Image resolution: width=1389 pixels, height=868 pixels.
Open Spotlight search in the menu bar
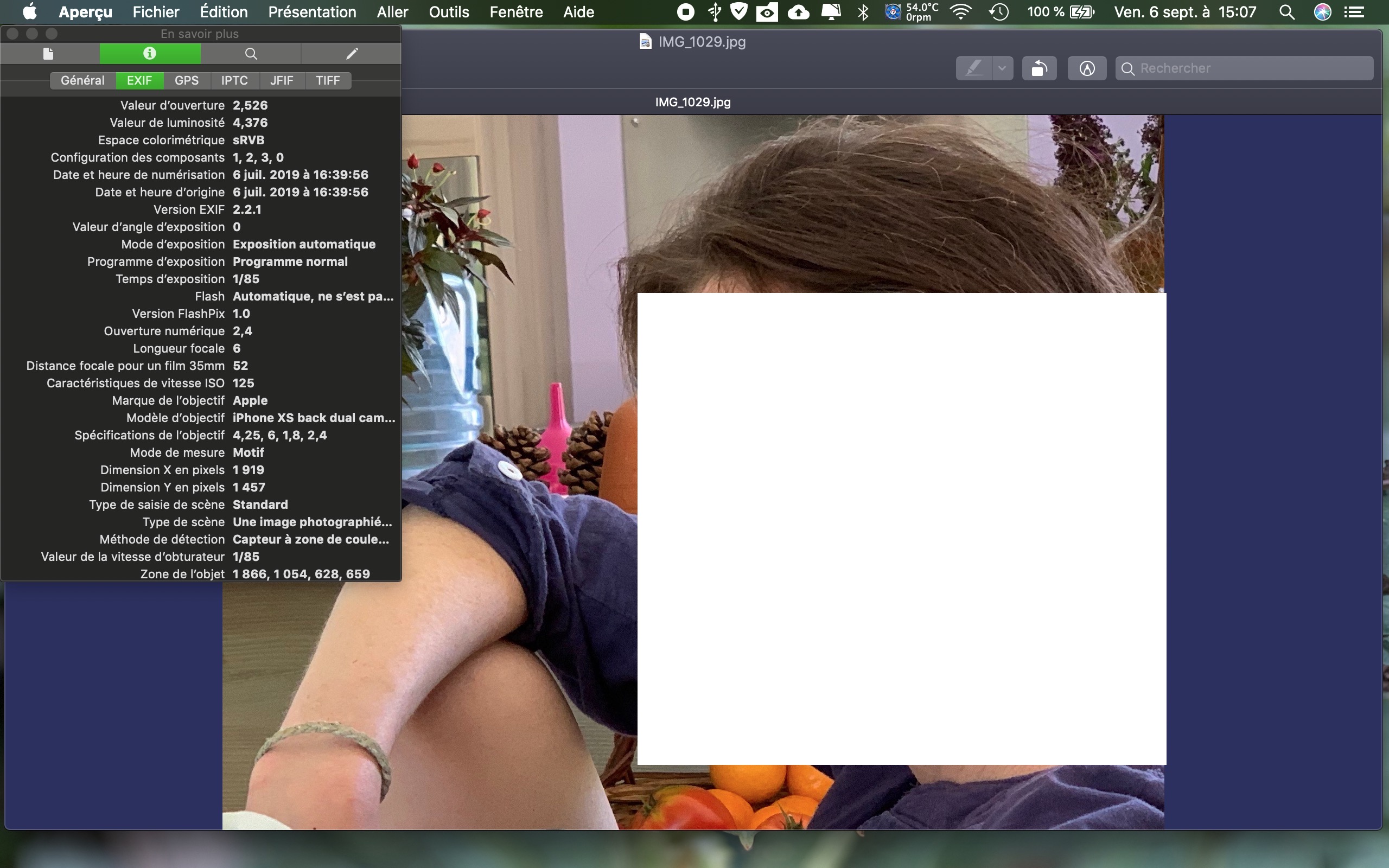(1287, 12)
